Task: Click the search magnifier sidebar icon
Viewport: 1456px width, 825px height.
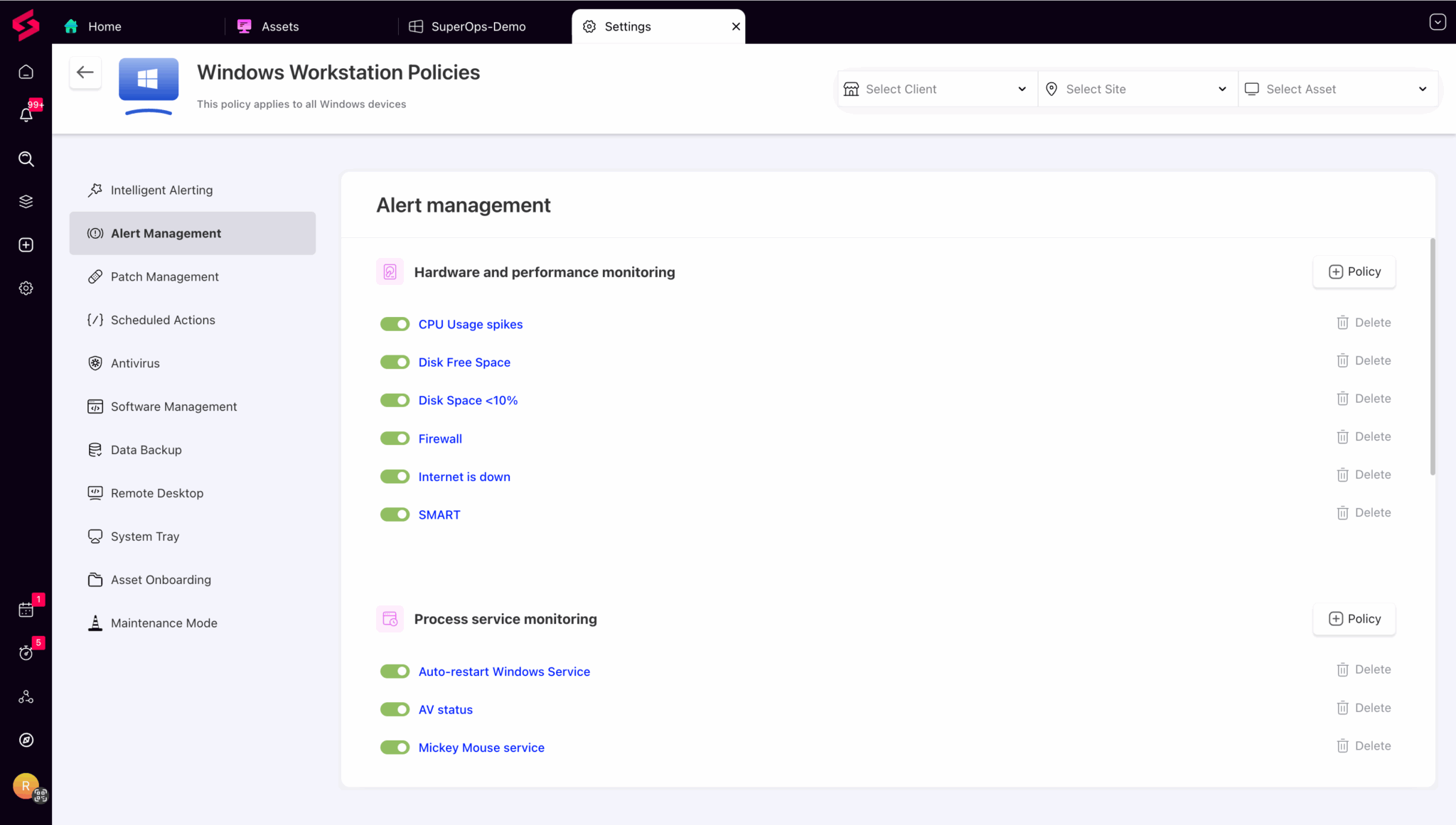Action: click(26, 158)
